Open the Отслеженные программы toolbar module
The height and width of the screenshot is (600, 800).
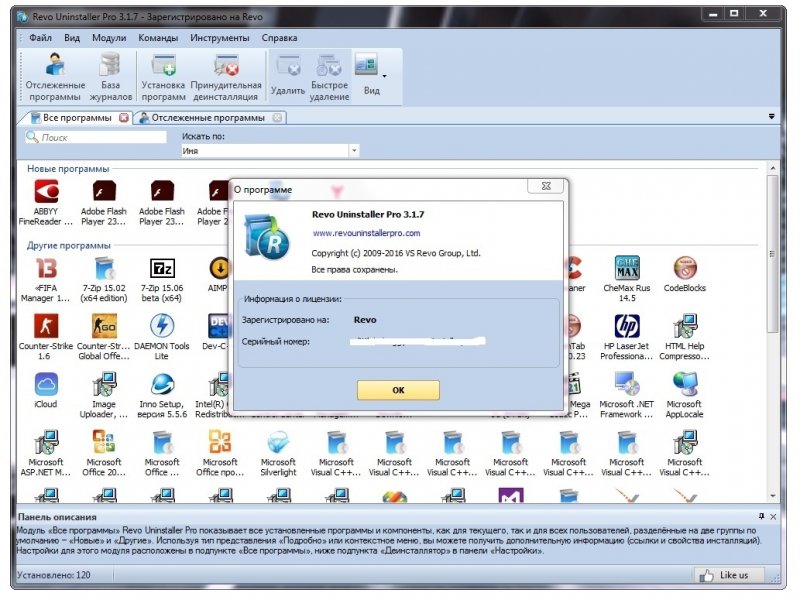point(55,77)
